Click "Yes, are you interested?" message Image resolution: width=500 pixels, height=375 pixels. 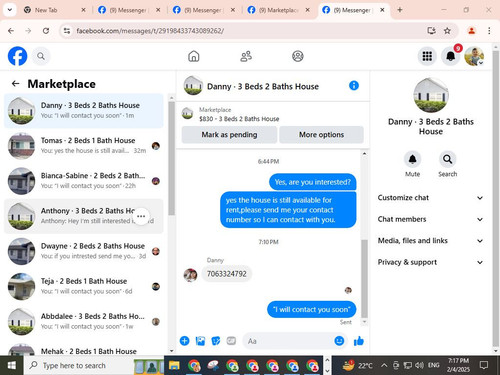(313, 182)
